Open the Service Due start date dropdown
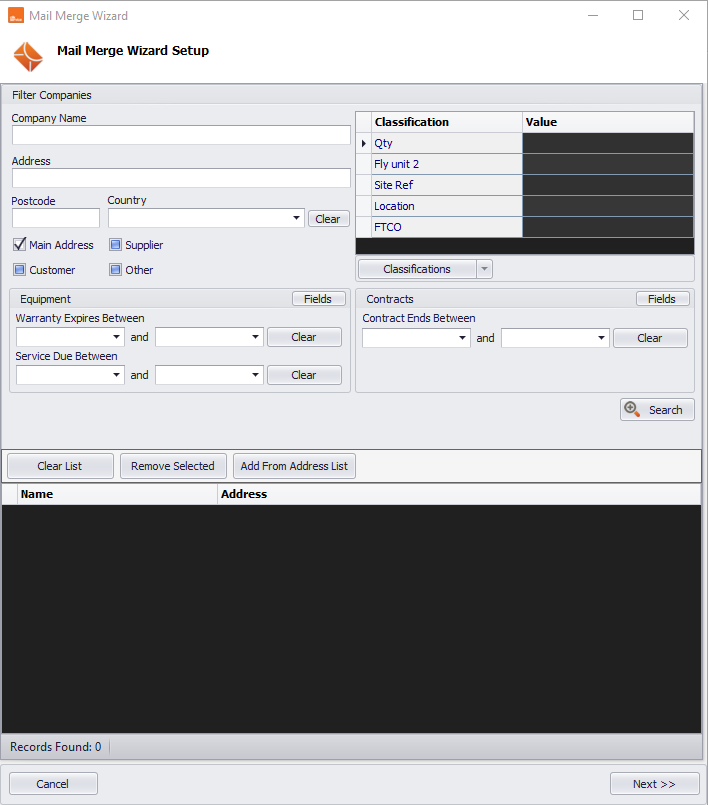Viewport: 708px width, 805px height. [117, 375]
